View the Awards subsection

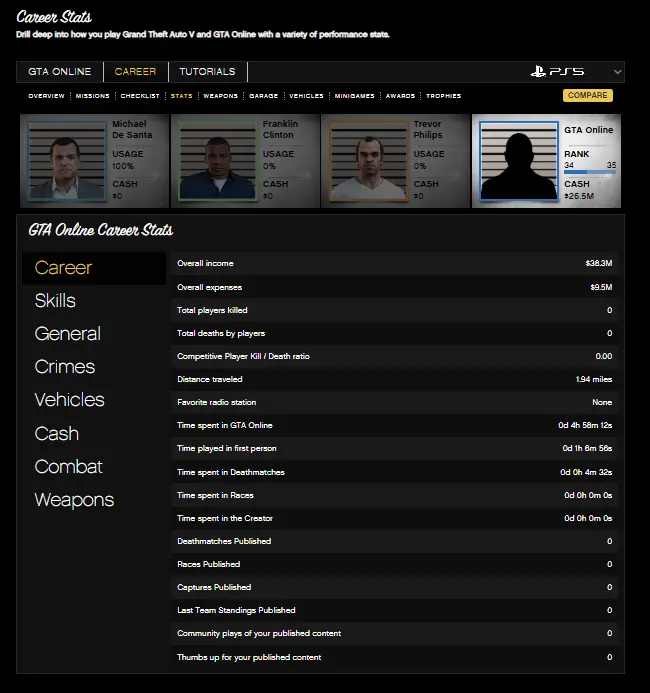click(x=400, y=96)
